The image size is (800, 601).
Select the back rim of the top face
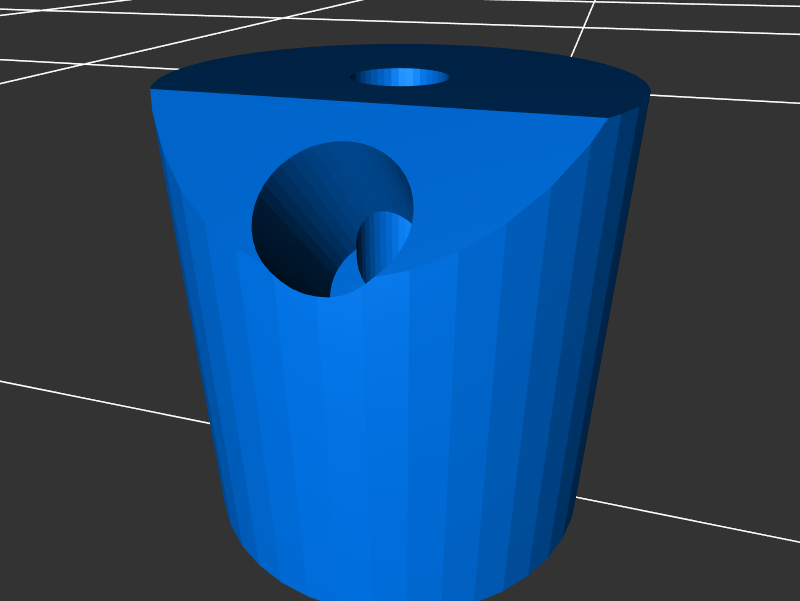coord(400,46)
